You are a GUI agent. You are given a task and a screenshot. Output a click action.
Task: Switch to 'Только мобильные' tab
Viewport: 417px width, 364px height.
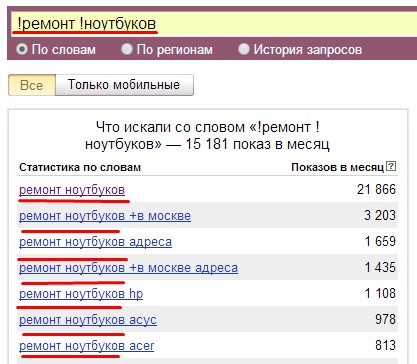click(x=124, y=85)
